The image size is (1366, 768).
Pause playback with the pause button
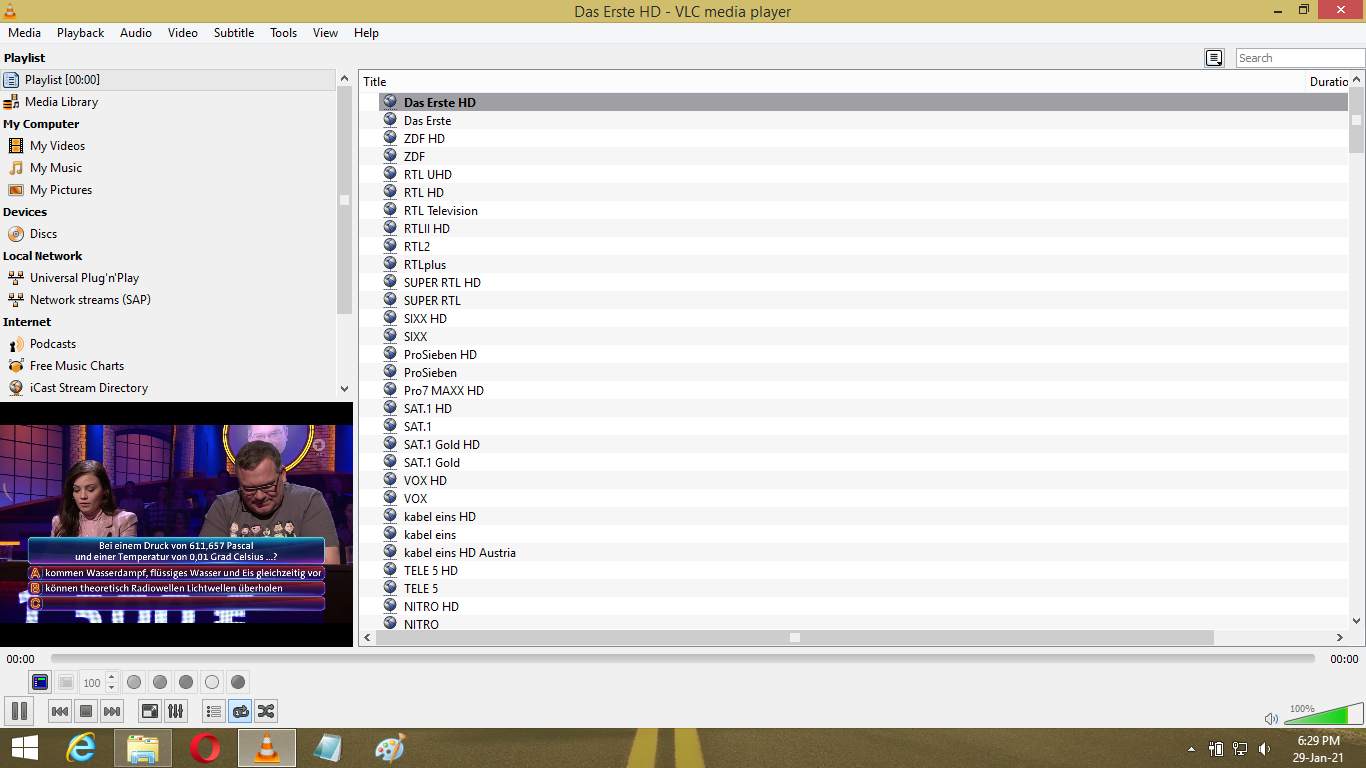click(x=19, y=711)
